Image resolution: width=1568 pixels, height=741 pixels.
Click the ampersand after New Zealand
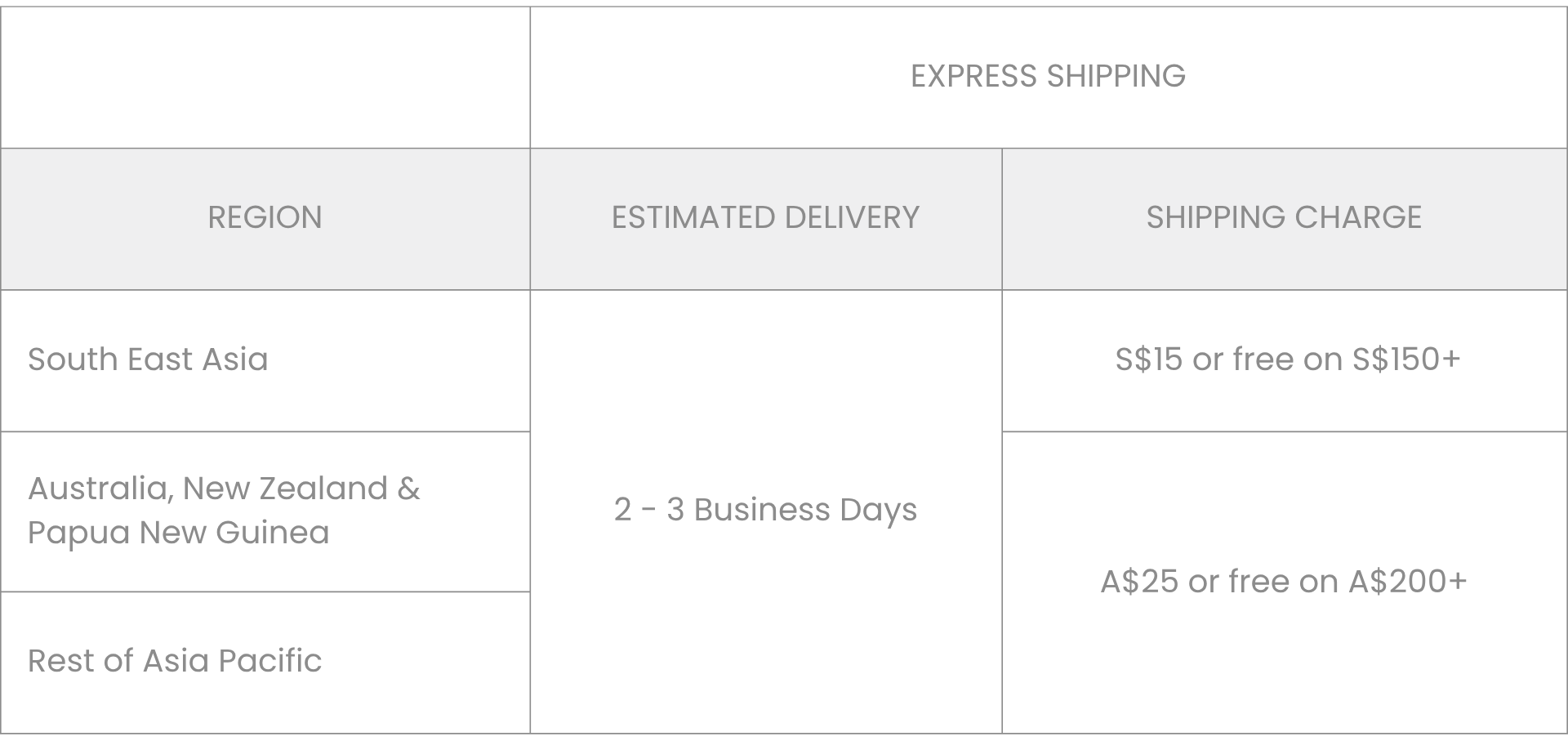pos(408,489)
